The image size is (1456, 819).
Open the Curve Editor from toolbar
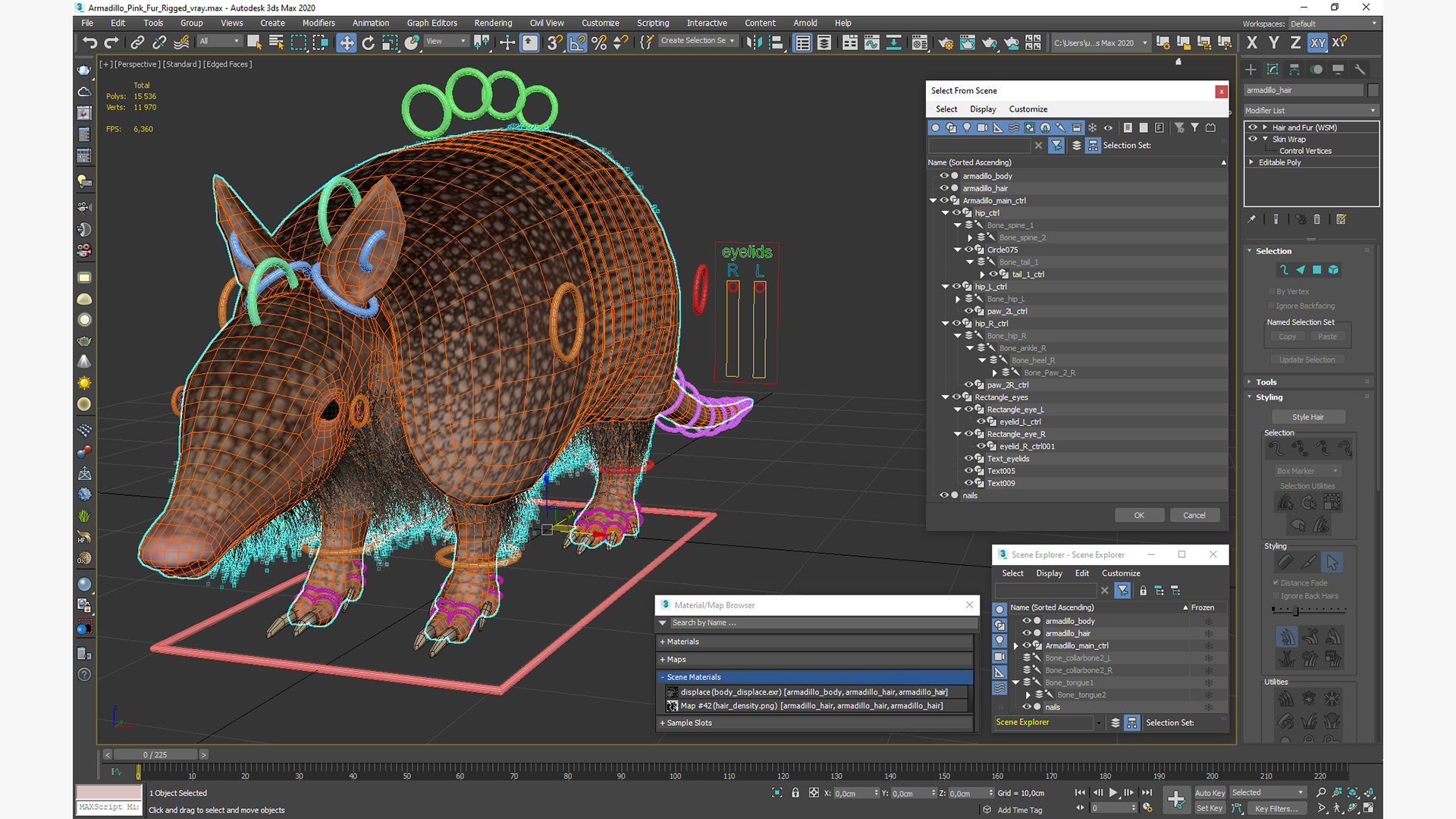click(x=872, y=42)
